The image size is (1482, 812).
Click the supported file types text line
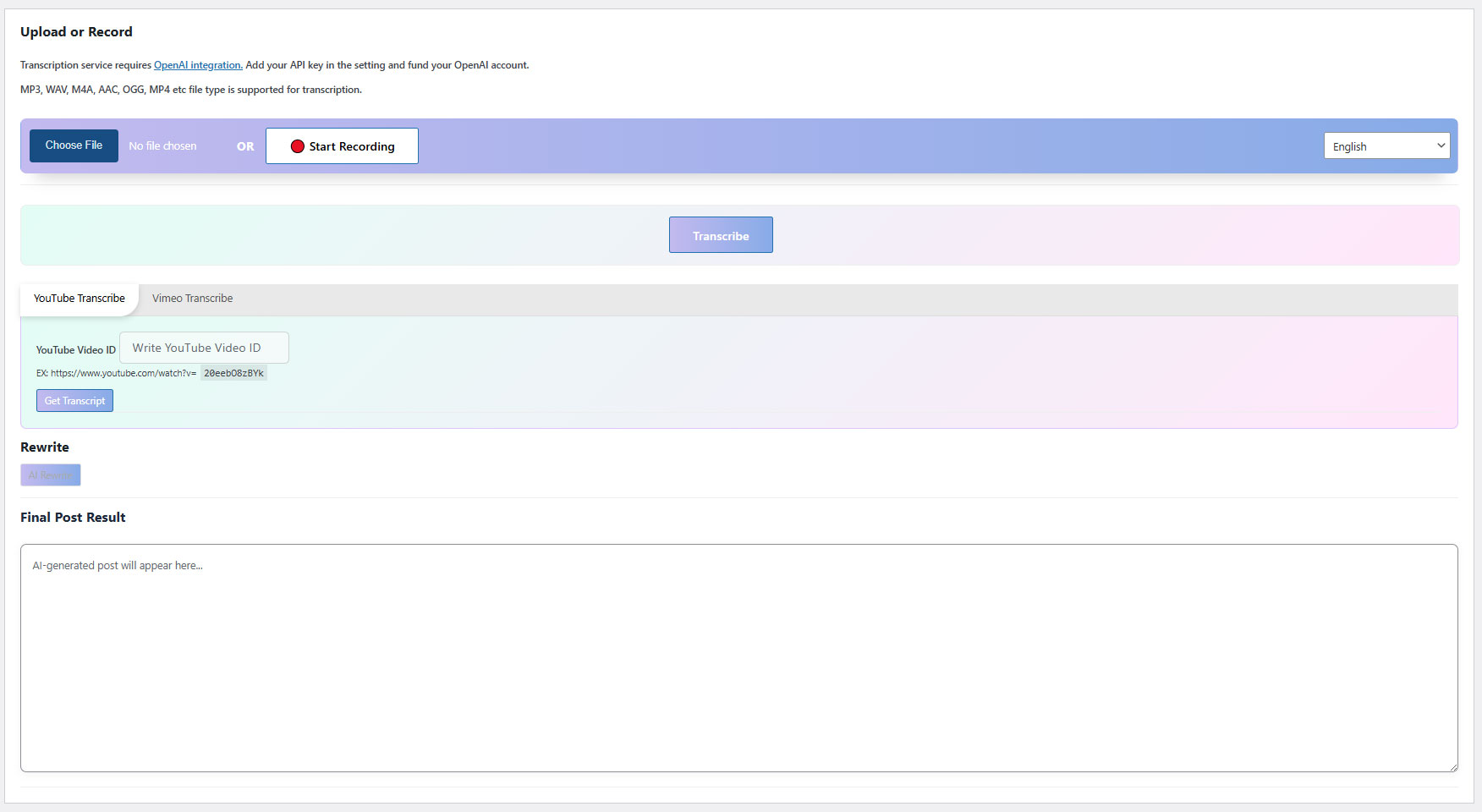click(x=191, y=90)
